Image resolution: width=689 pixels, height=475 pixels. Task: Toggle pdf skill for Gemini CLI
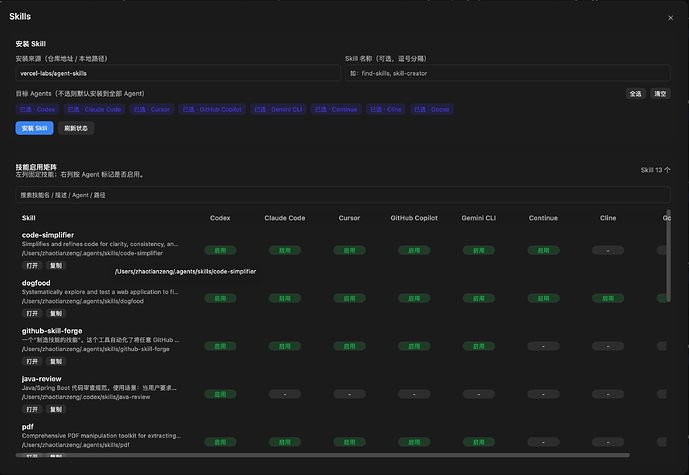(479, 442)
